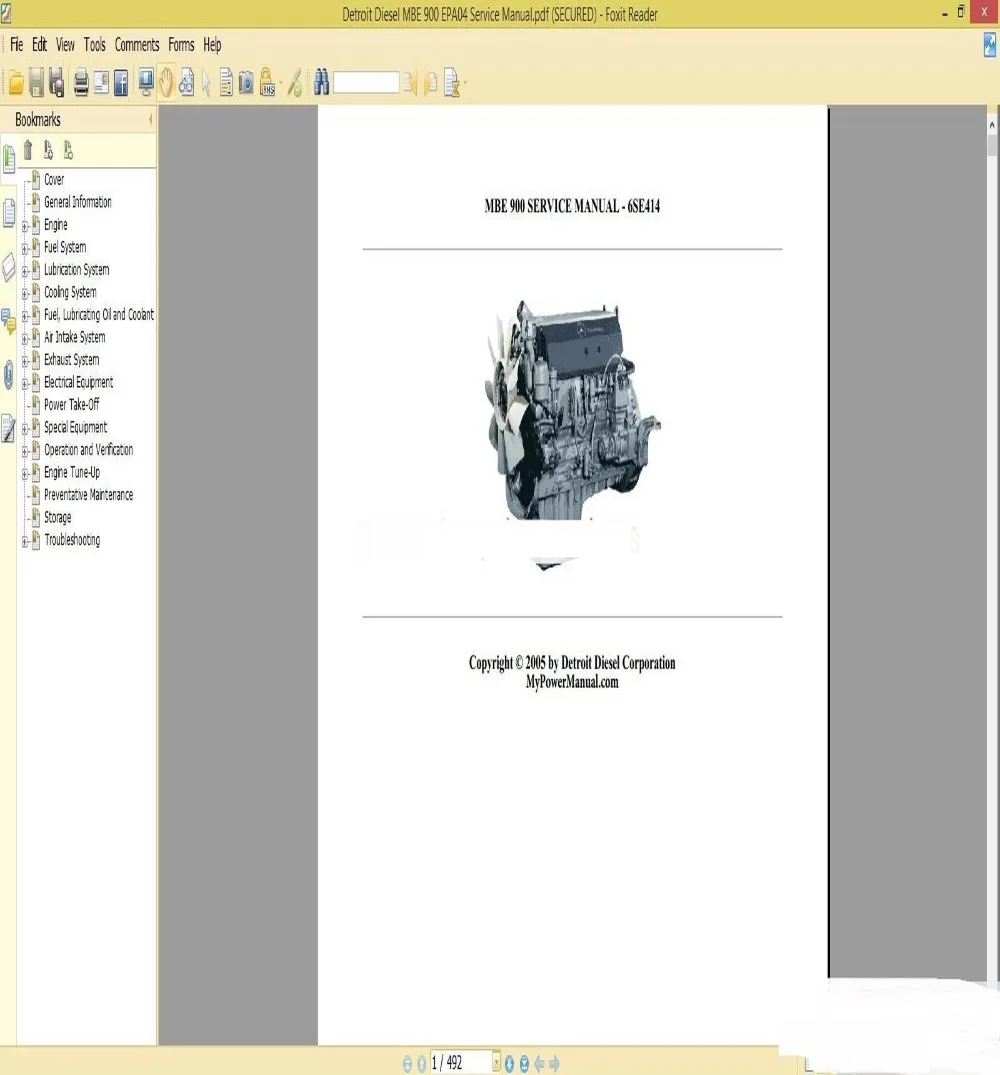
Task: Open the Comments menu
Action: [x=137, y=45]
